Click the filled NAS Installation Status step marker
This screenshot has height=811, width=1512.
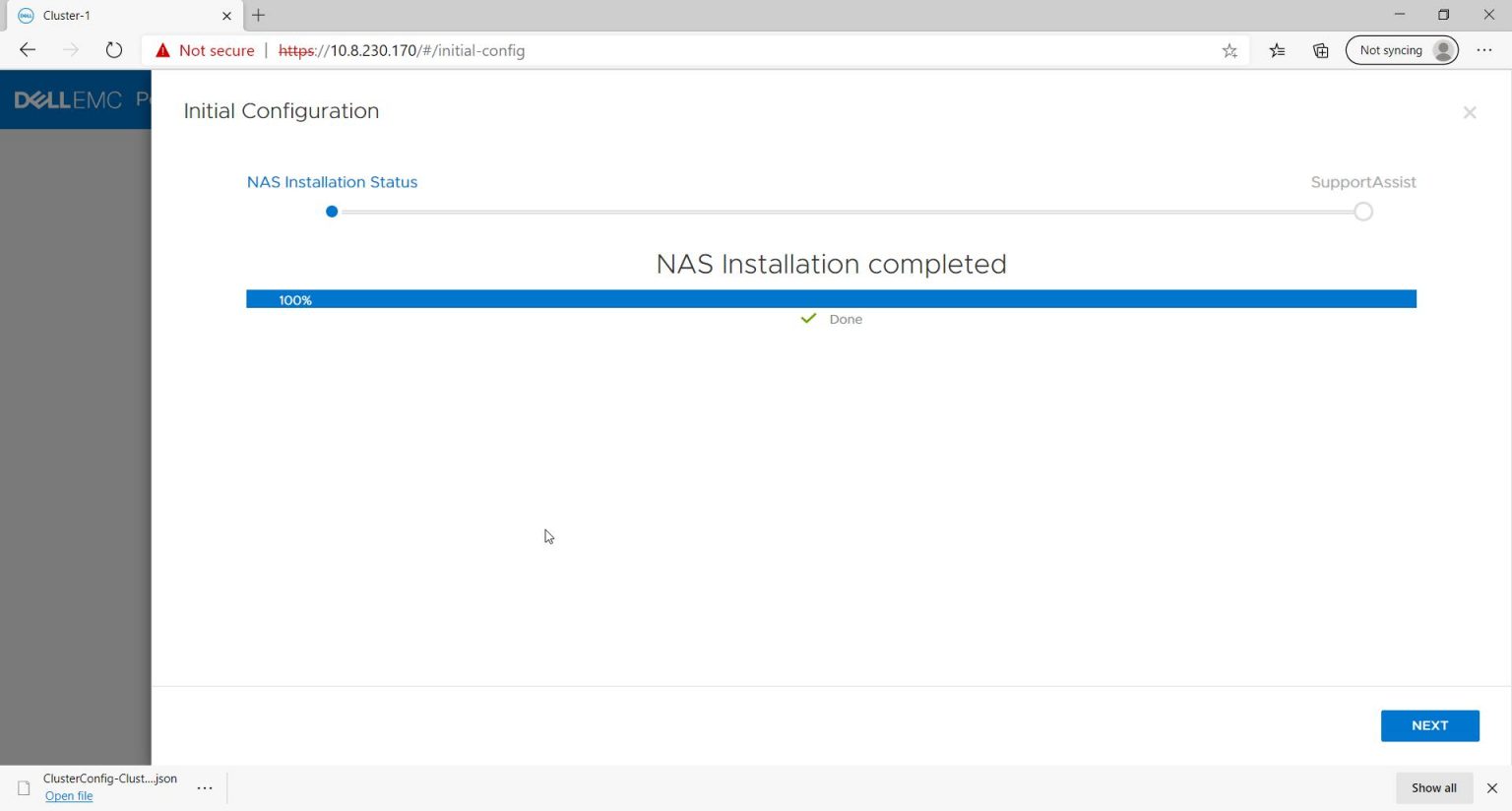click(331, 211)
